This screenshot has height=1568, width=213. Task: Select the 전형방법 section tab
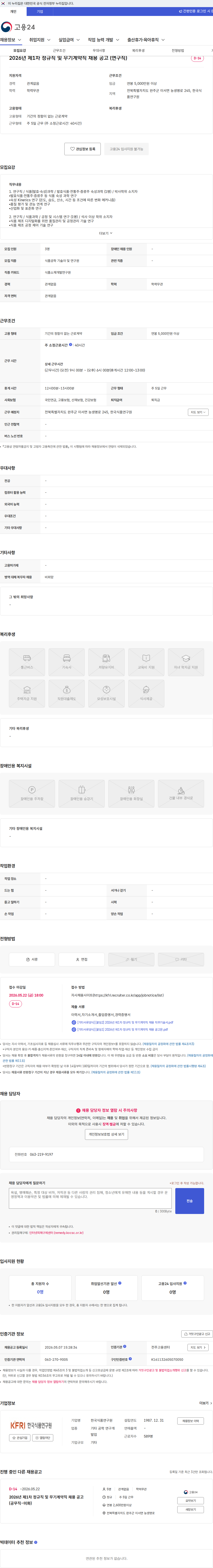click(177, 50)
